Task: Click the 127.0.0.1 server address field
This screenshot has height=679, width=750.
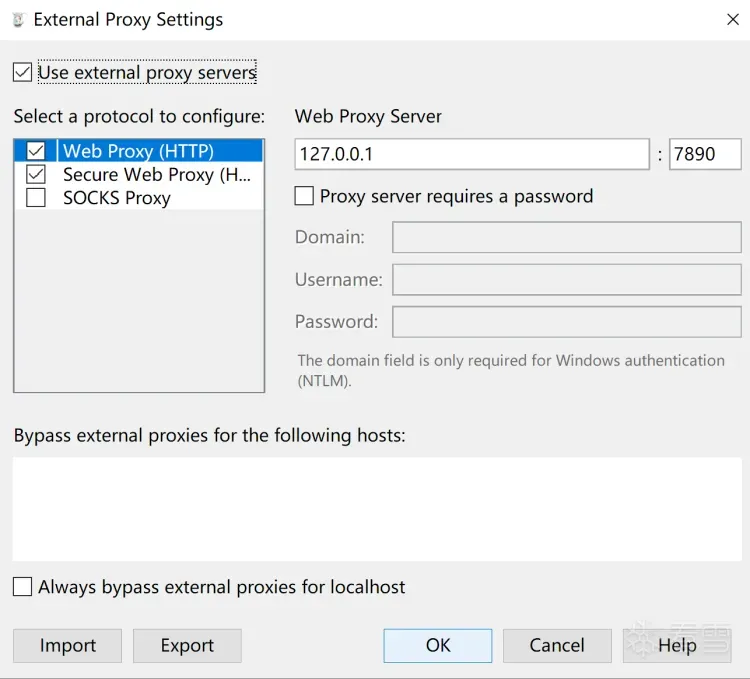Action: (x=472, y=155)
